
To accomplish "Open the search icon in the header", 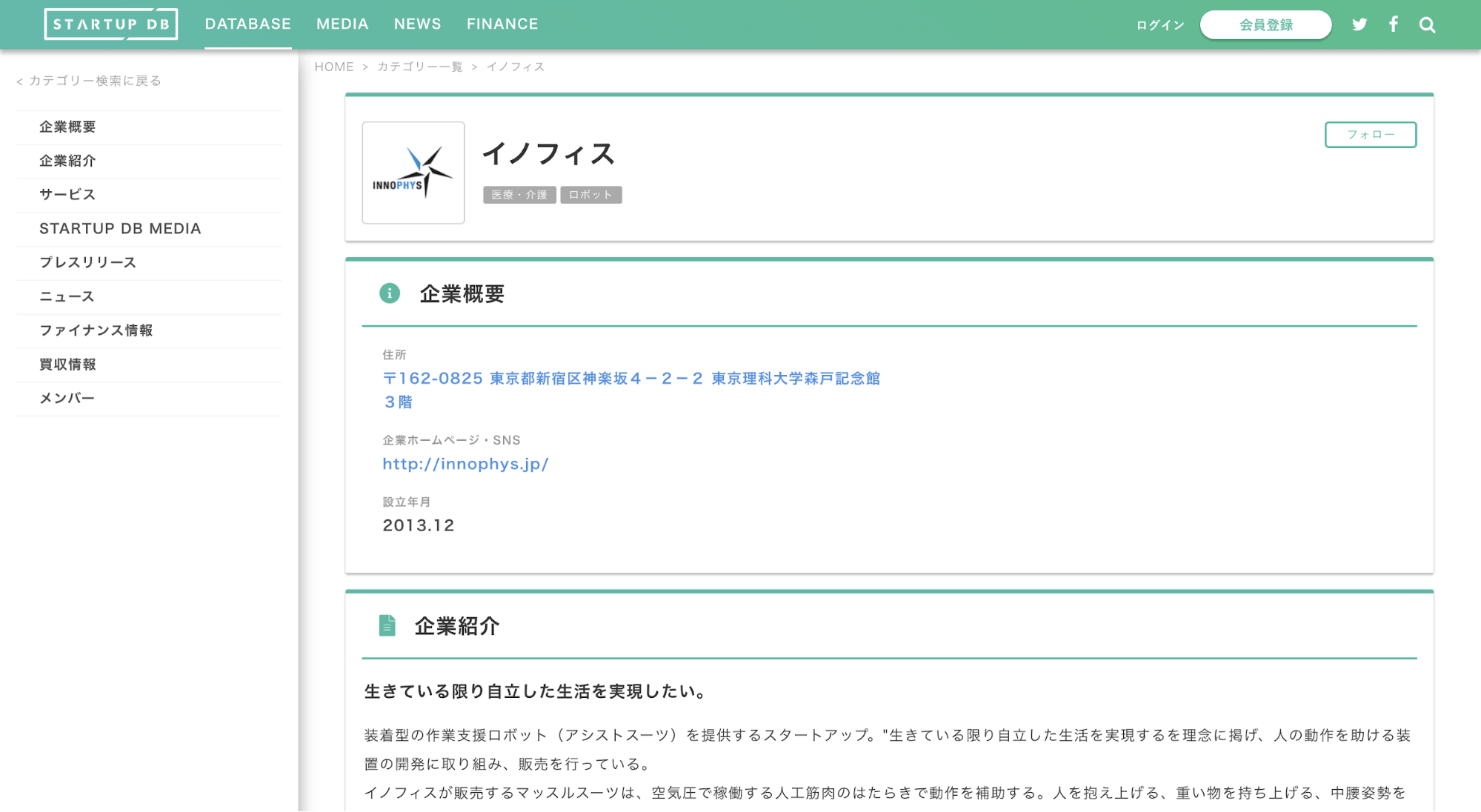I will tap(1426, 24).
